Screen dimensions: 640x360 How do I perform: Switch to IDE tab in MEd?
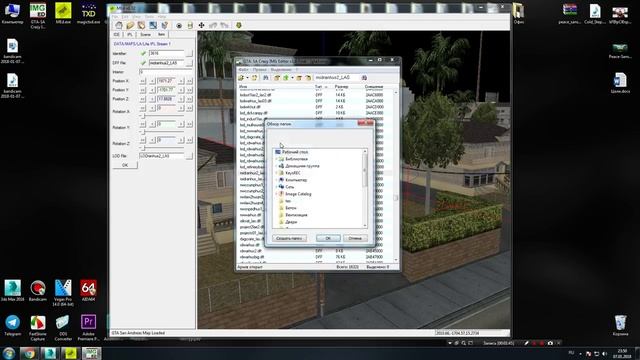point(116,35)
